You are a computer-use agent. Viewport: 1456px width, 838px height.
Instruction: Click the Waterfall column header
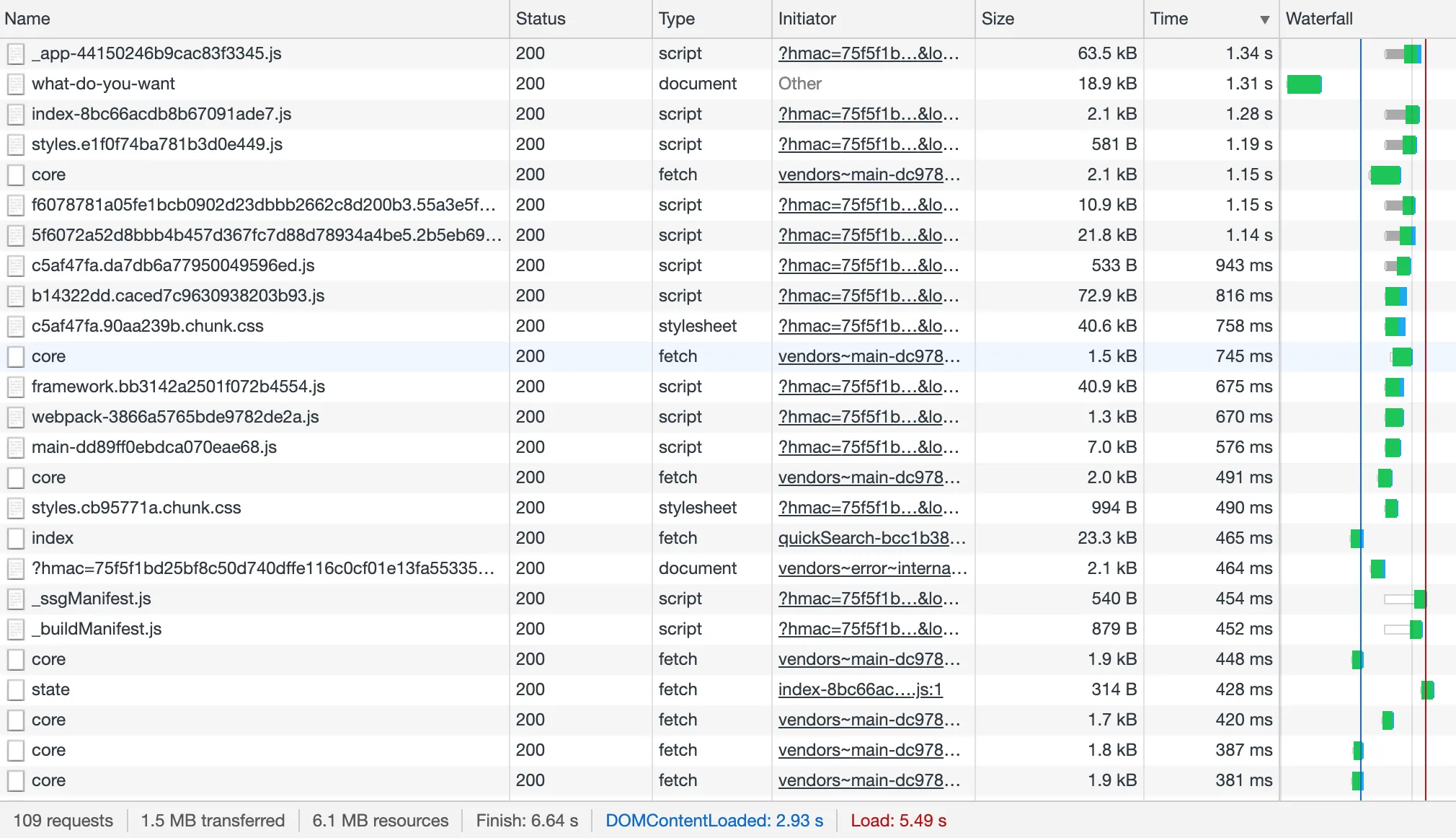1319,19
